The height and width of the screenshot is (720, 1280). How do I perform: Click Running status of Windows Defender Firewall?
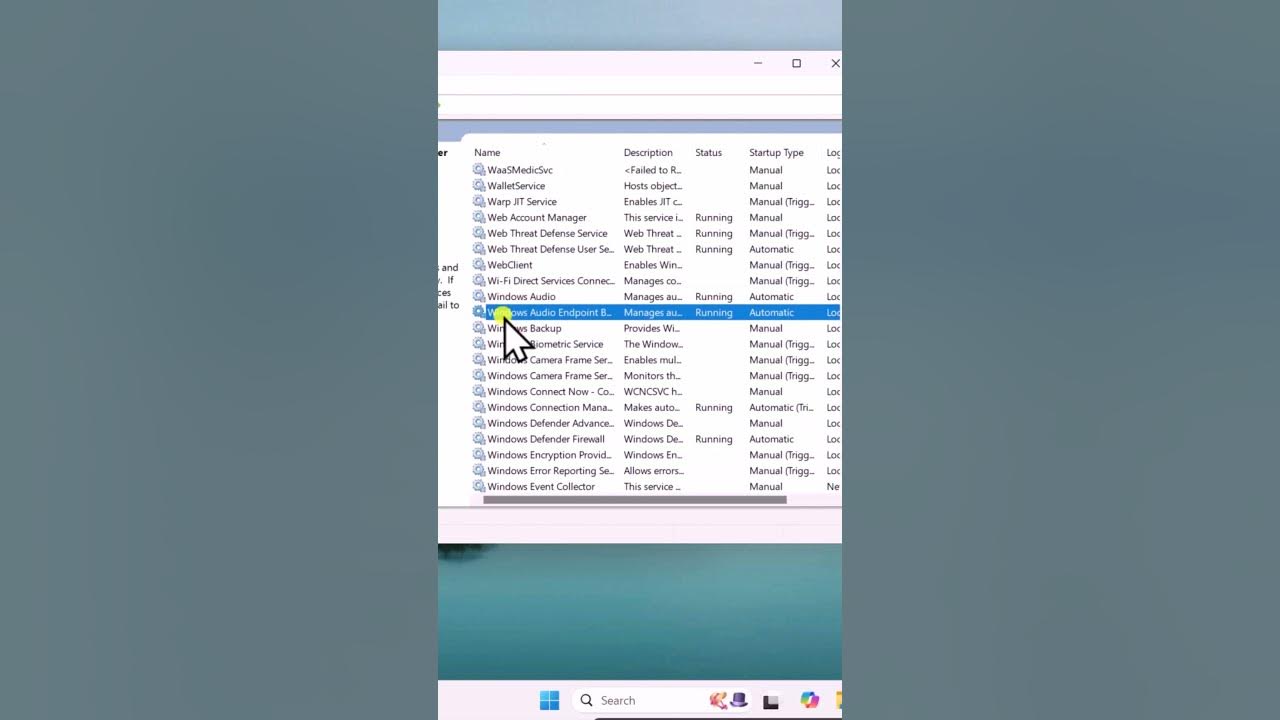[x=714, y=440]
